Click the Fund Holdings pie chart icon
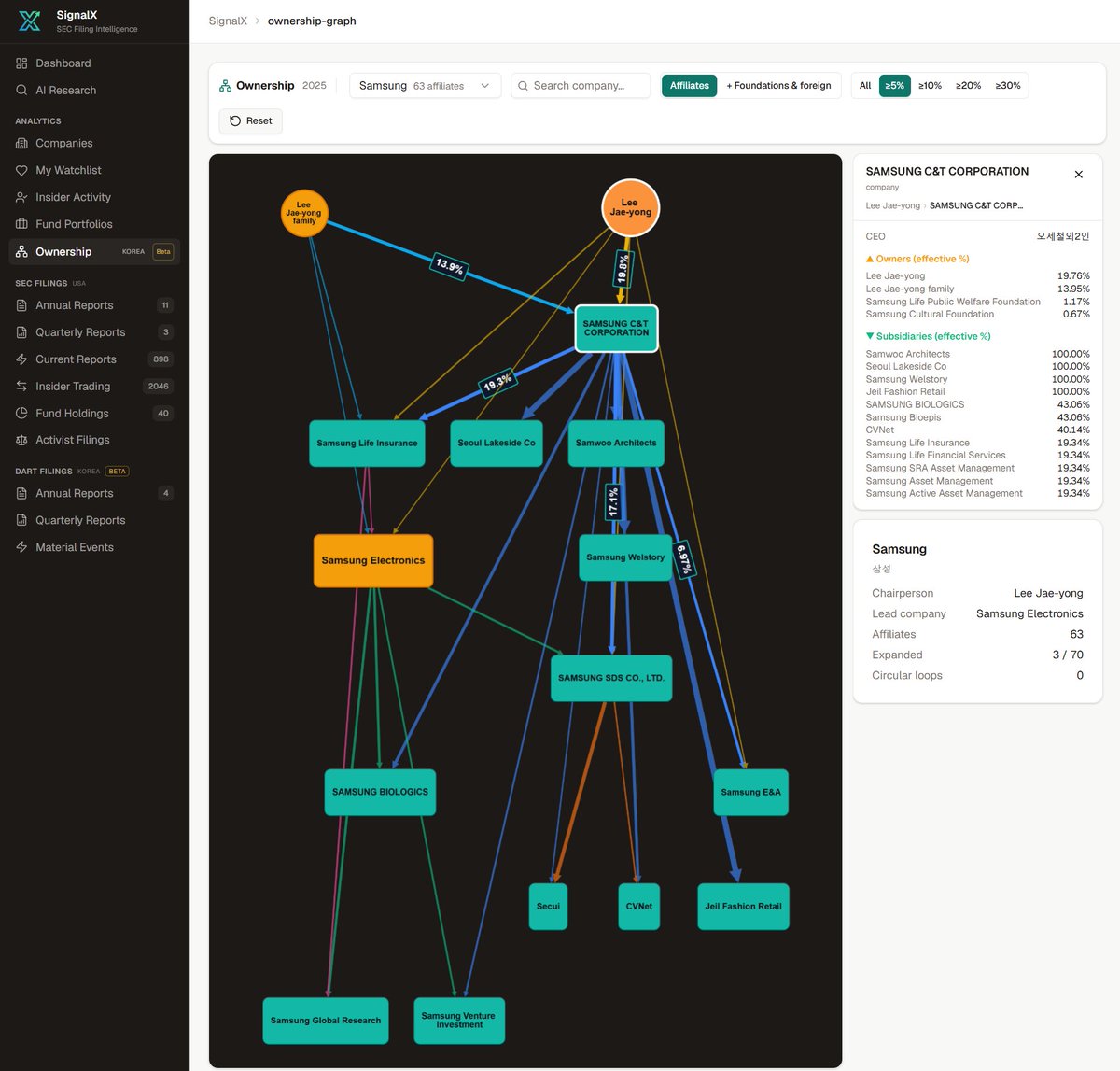This screenshot has height=1071, width=1120. click(21, 414)
